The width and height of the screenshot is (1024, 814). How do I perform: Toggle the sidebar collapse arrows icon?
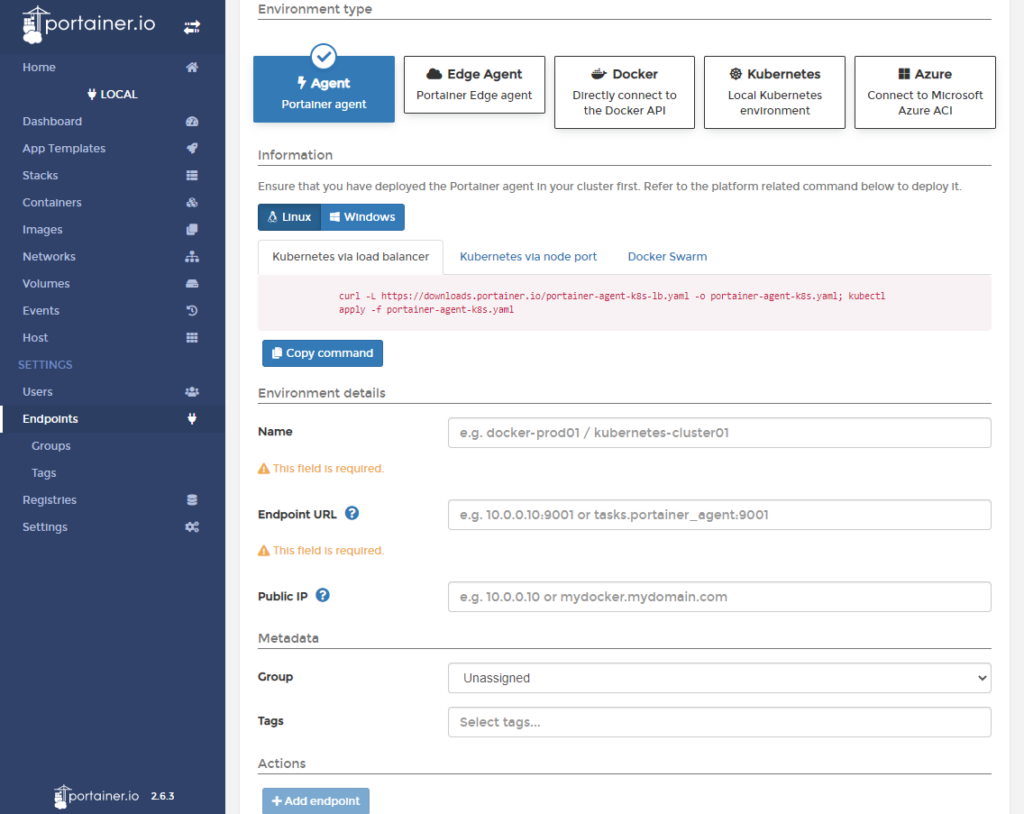pos(192,27)
